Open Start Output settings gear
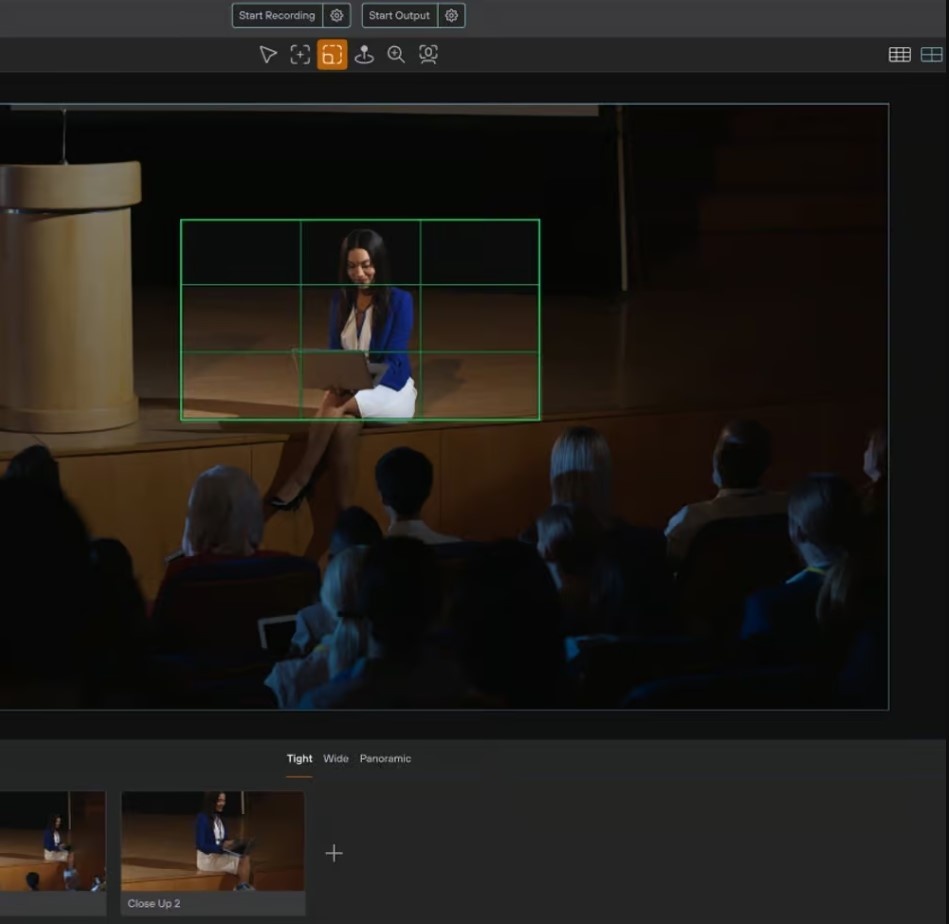The width and height of the screenshot is (949, 924). tap(452, 16)
